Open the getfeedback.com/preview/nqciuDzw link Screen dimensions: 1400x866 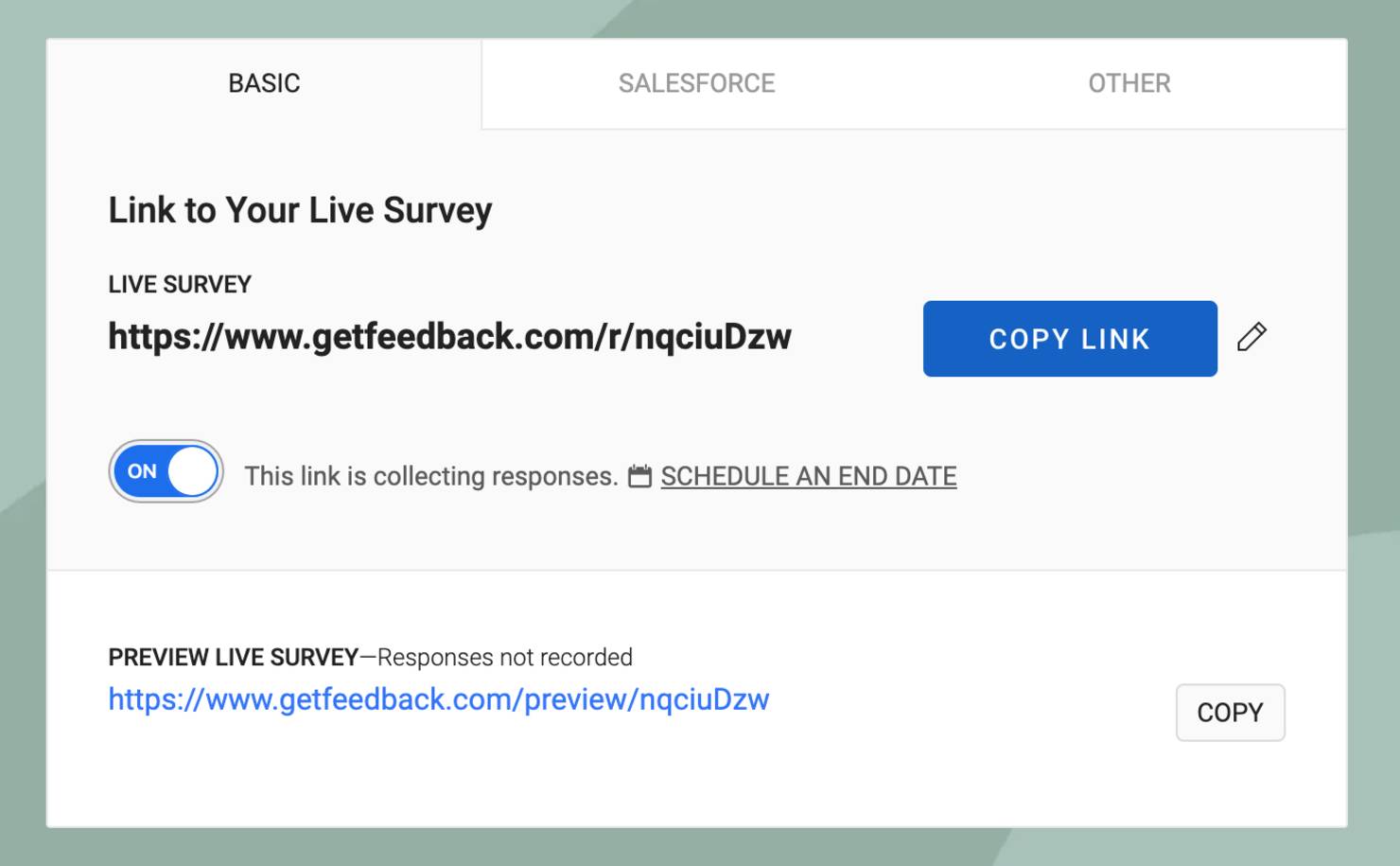coord(439,699)
